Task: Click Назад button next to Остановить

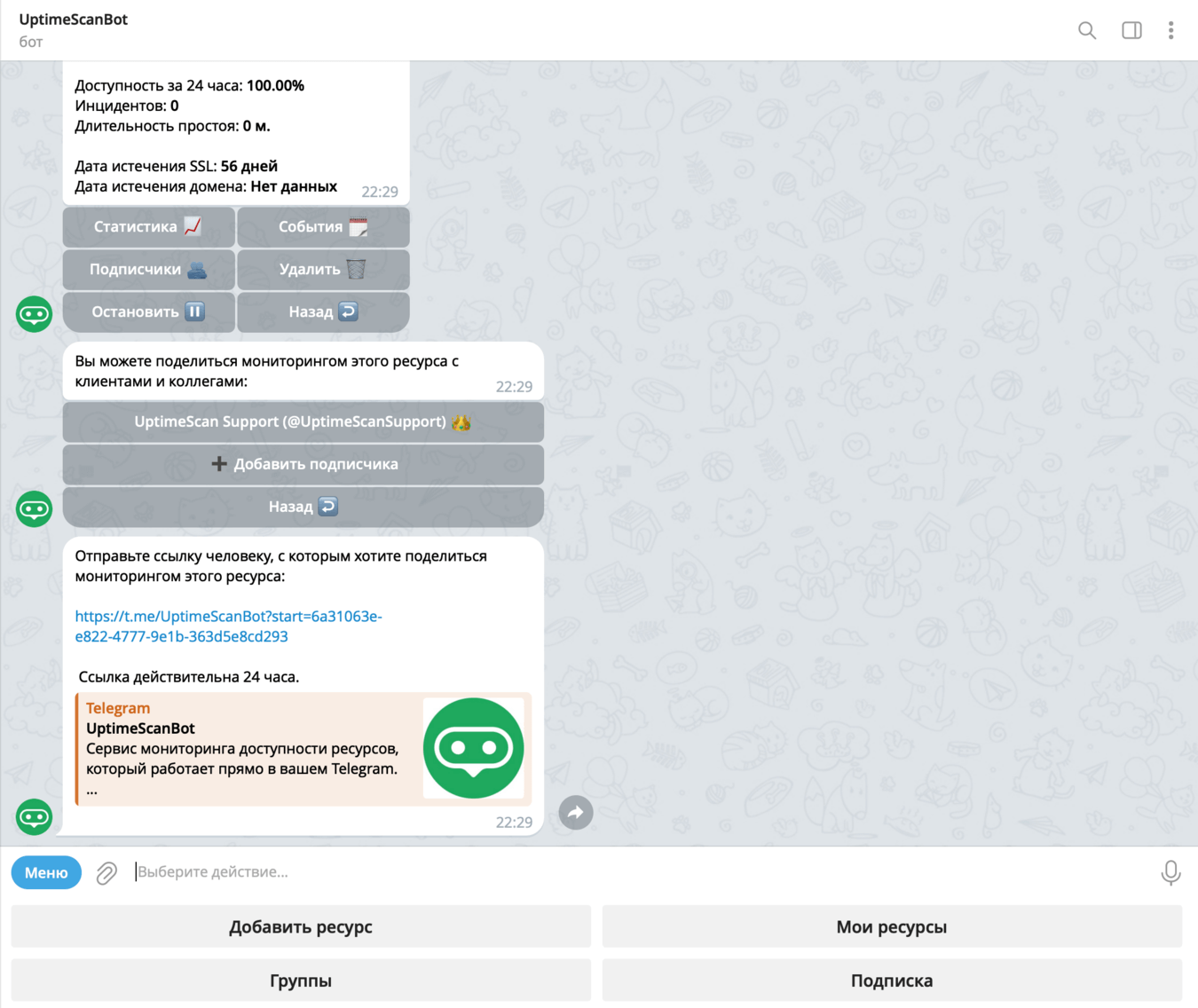Action: click(x=323, y=312)
